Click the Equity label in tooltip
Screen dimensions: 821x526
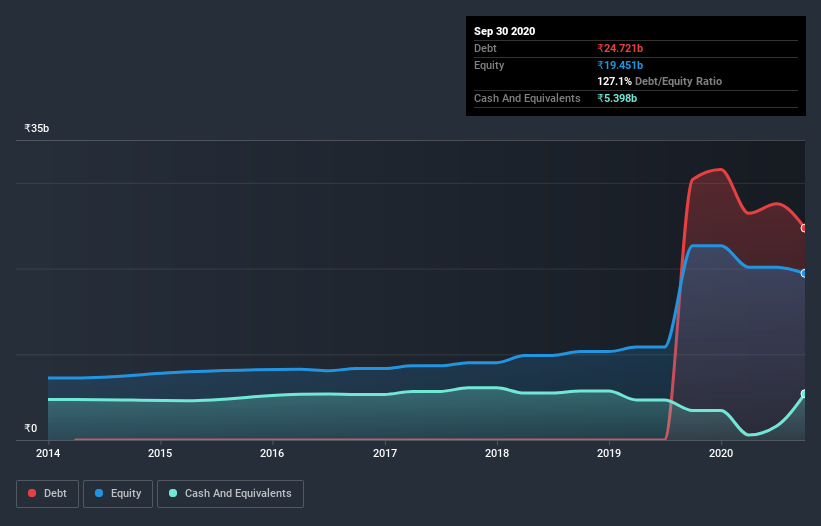point(489,65)
